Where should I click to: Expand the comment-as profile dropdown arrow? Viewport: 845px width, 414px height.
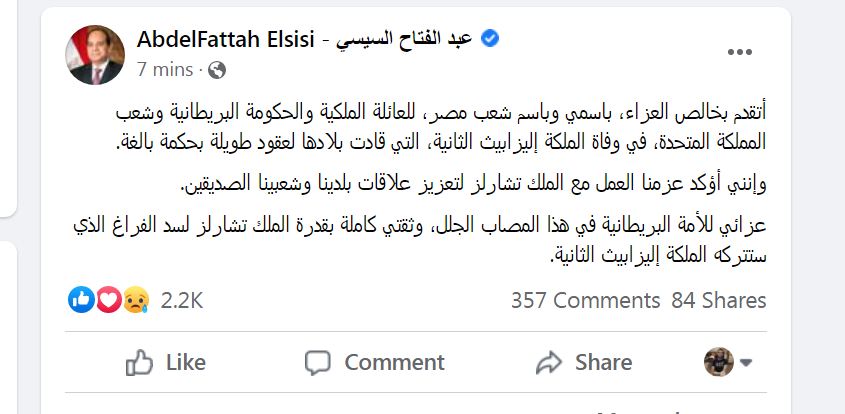tap(744, 362)
